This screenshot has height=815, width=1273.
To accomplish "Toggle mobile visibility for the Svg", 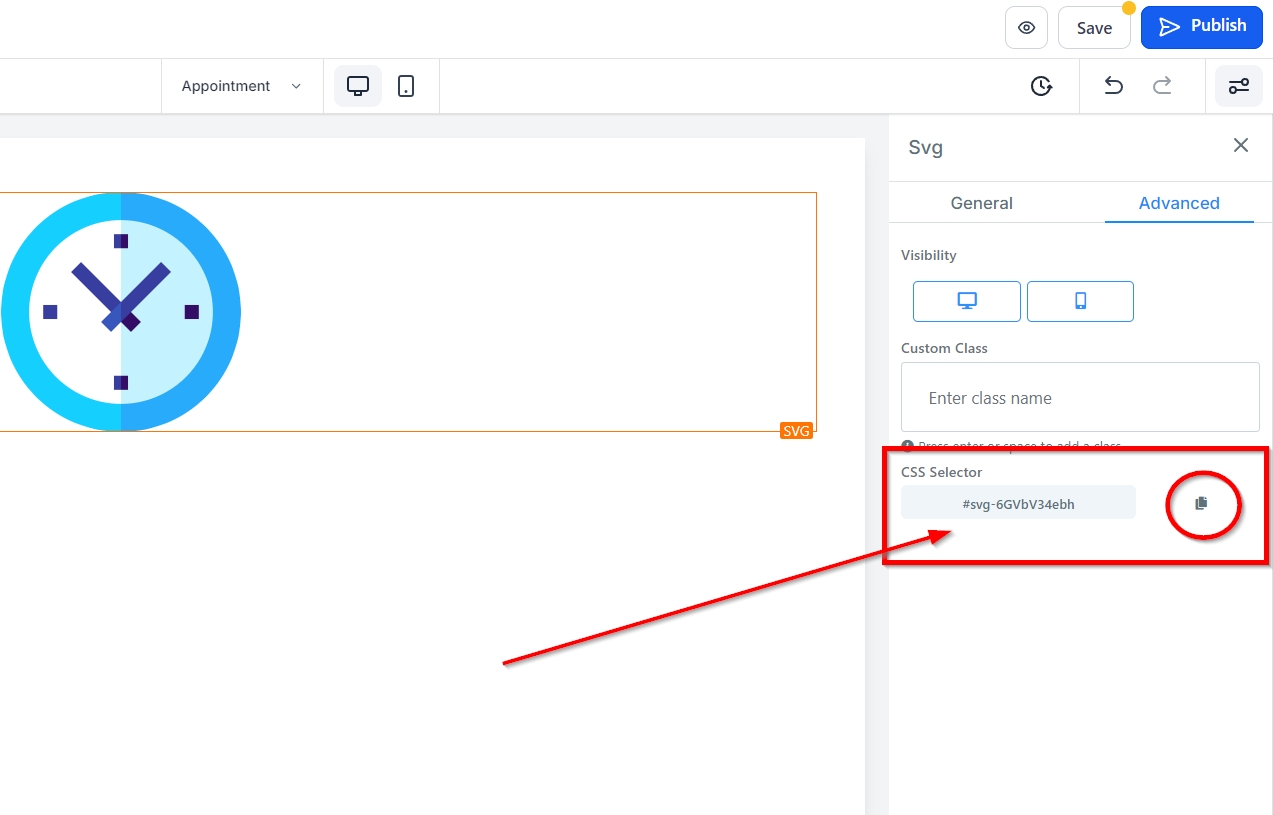I will click(1080, 301).
